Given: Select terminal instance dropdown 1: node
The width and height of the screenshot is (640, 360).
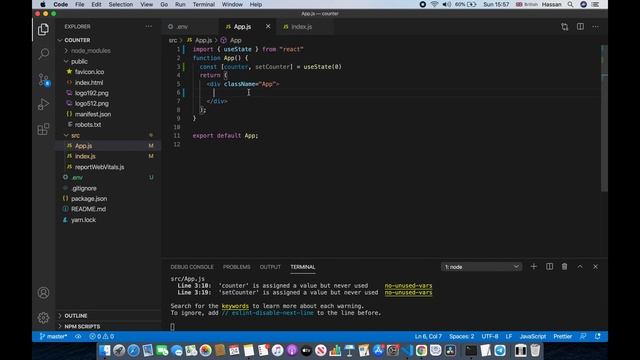Looking at the screenshot, I should [x=481, y=267].
